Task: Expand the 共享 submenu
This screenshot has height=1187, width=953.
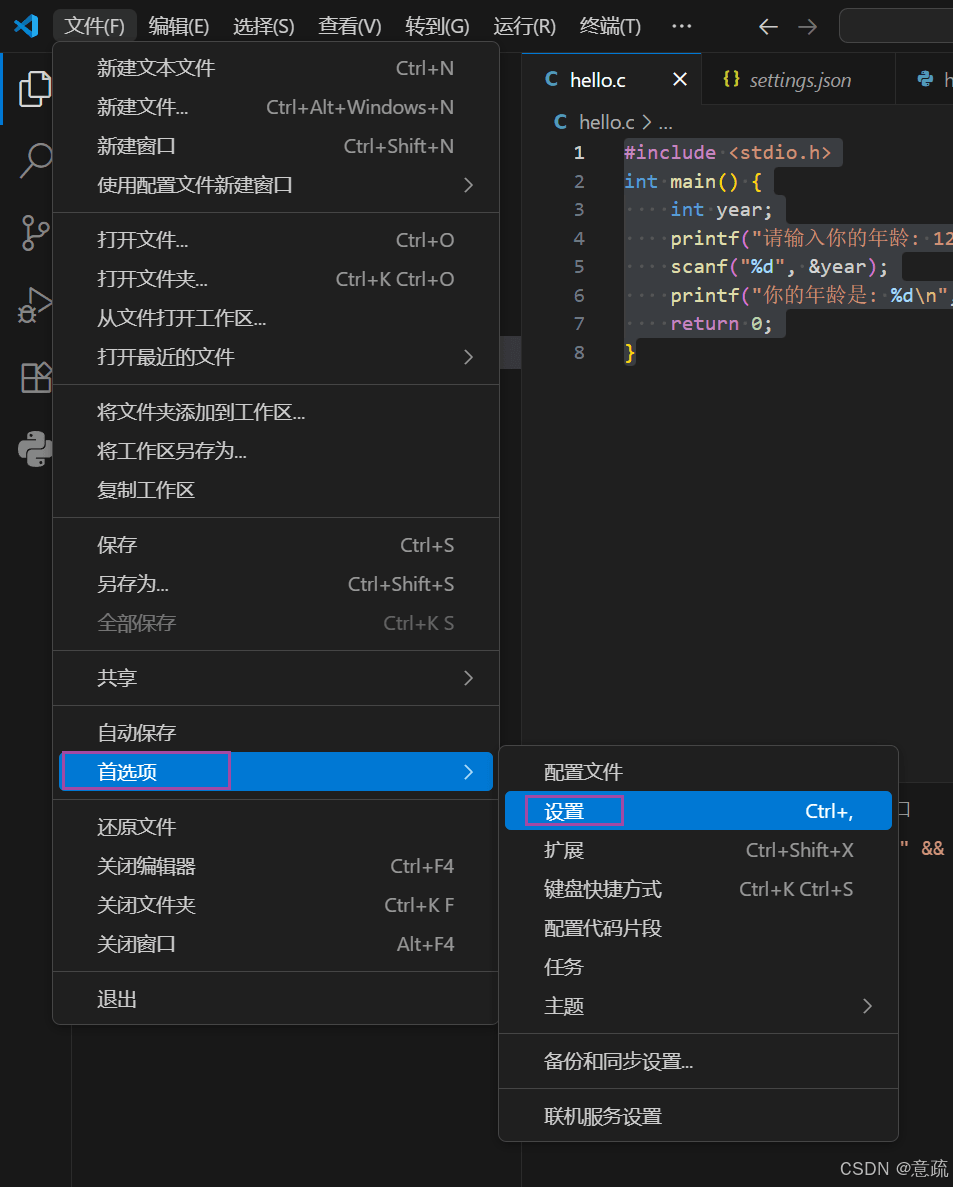Action: tap(276, 678)
